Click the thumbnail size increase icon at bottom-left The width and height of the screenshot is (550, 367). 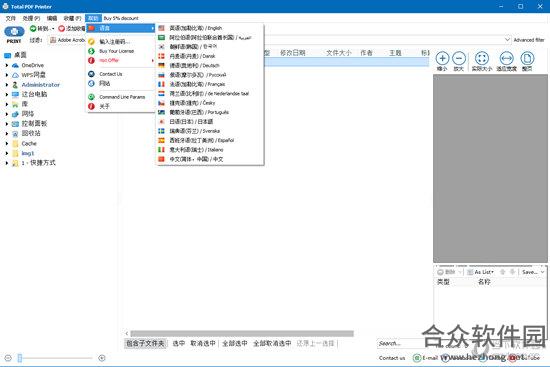[x=102, y=358]
